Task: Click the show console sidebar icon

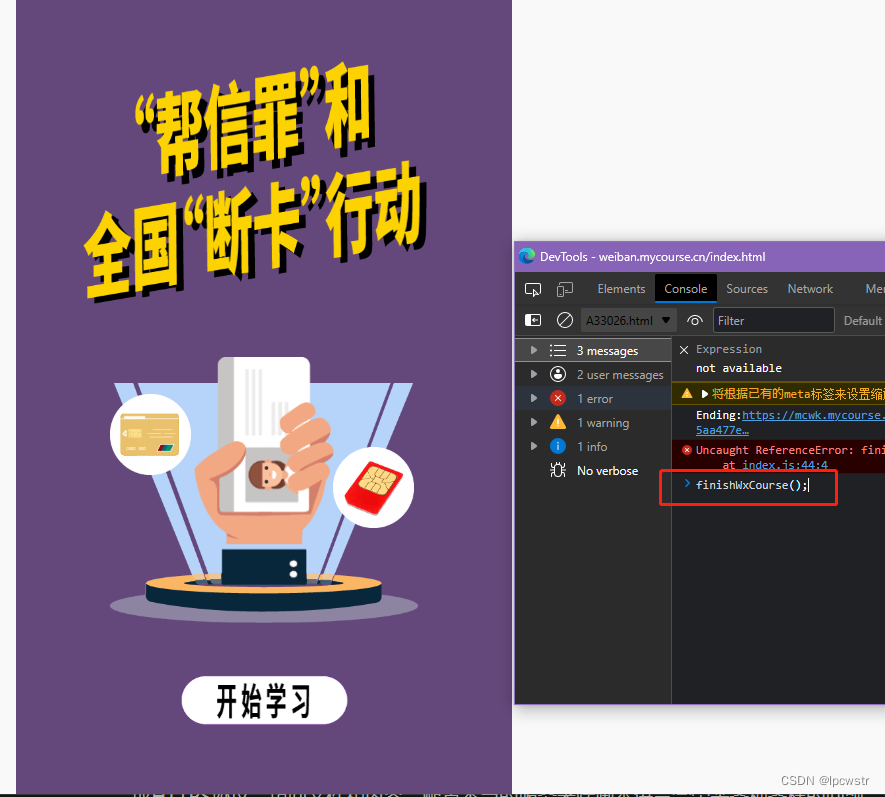Action: (x=532, y=320)
